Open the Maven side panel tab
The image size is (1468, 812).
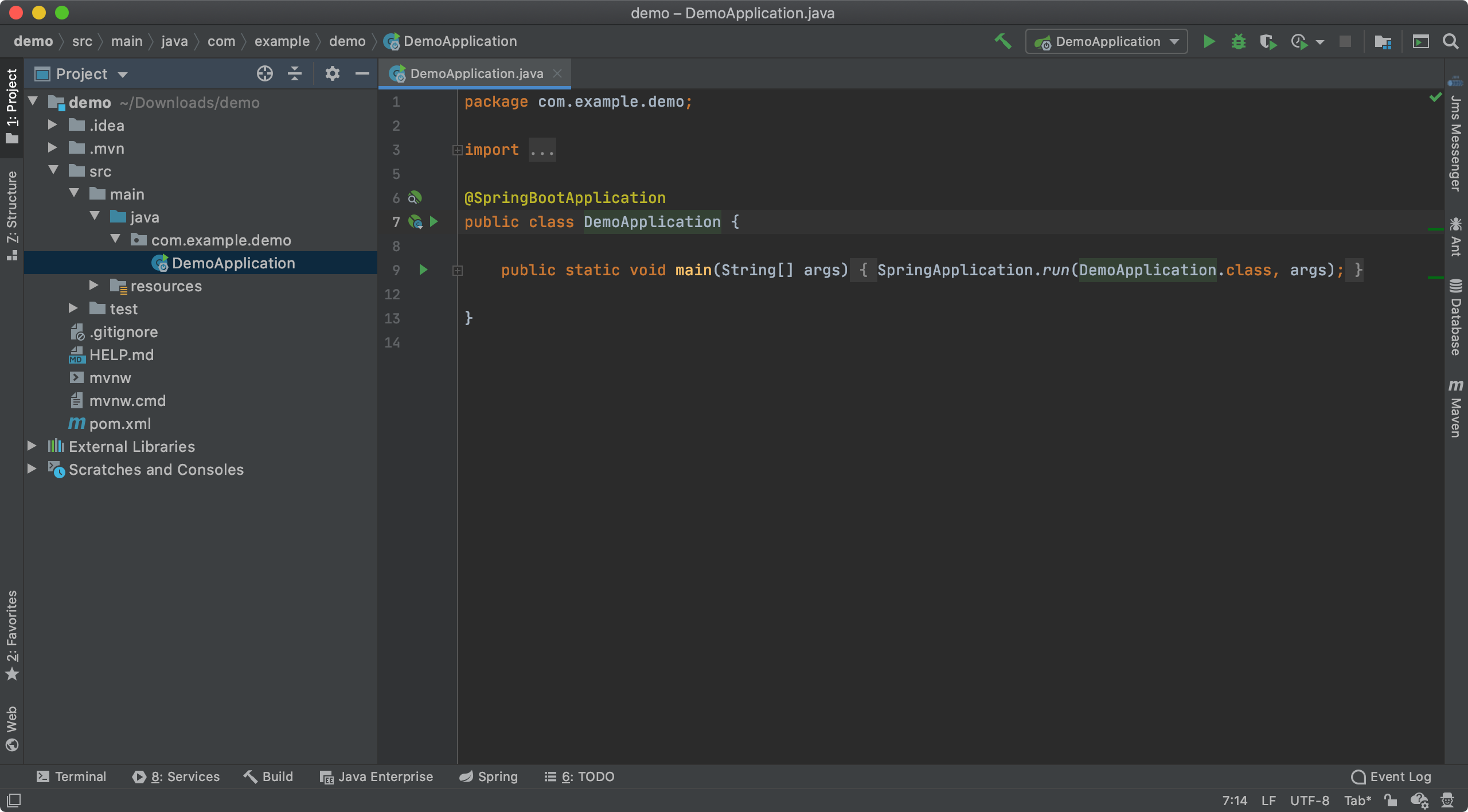coord(1455,408)
